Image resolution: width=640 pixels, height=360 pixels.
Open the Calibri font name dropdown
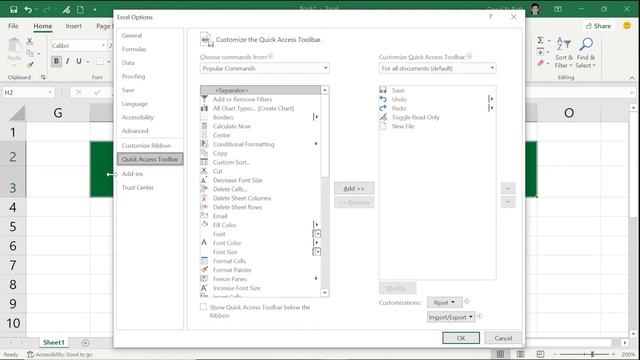[x=103, y=45]
